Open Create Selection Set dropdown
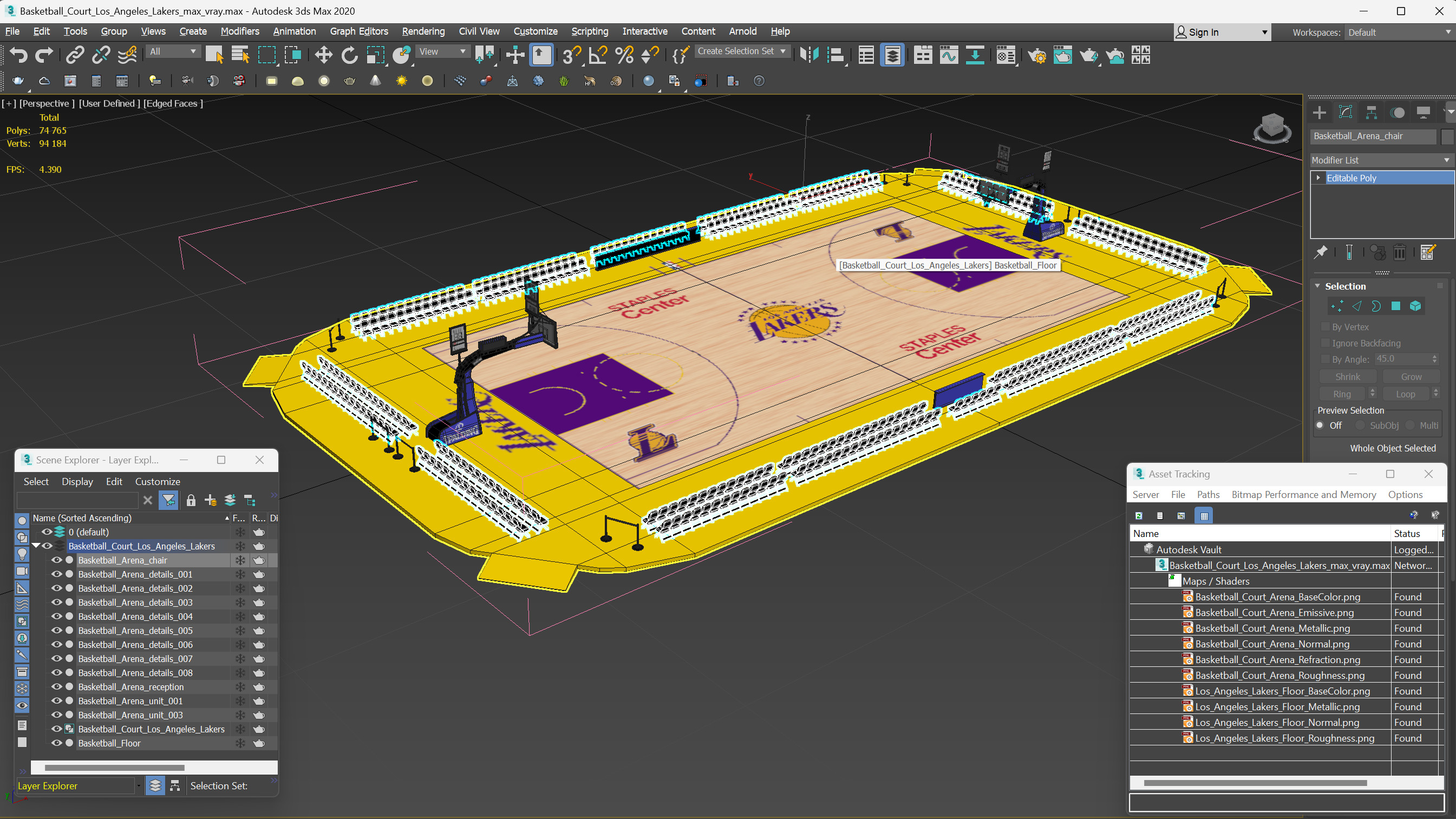This screenshot has width=1456, height=819. (x=742, y=51)
